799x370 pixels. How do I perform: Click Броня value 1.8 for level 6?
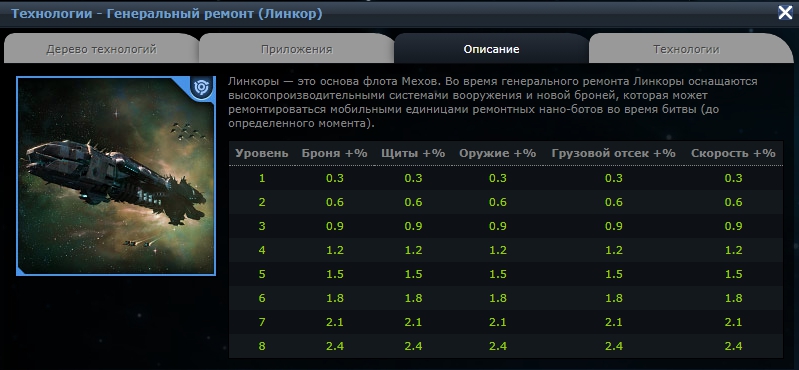pos(335,298)
